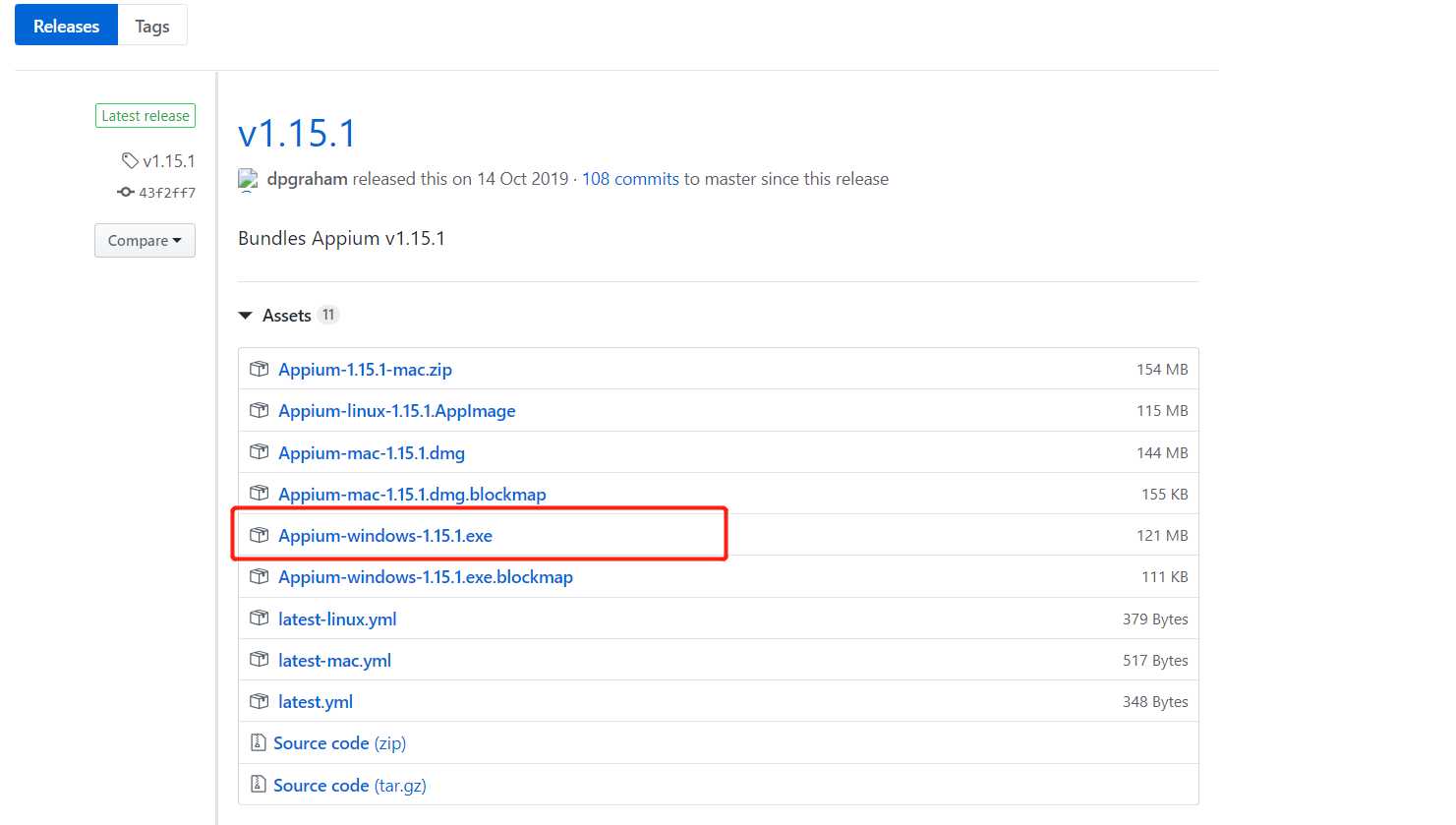
Task: Click package icon for Appium-mac-1.15.1.dmg.blockmap
Action: click(x=260, y=494)
